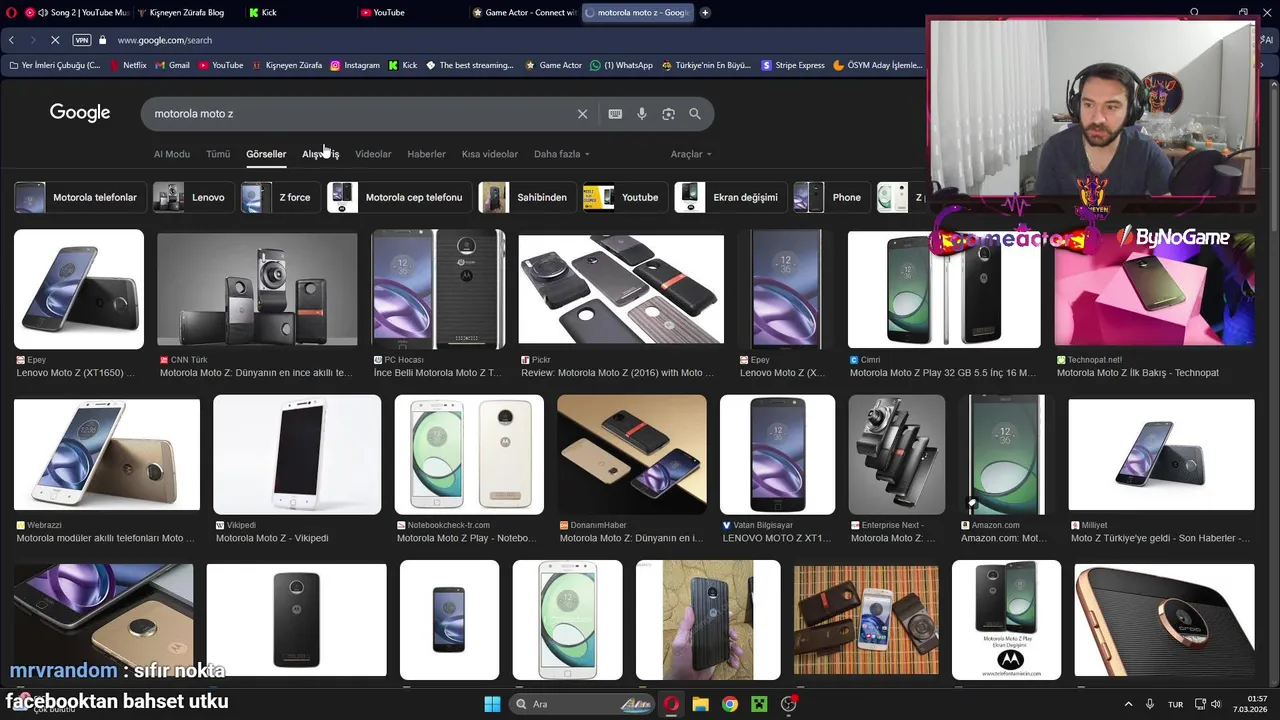The width and height of the screenshot is (1280, 720).
Task: Switch to the Videolar tab
Action: coord(373,154)
